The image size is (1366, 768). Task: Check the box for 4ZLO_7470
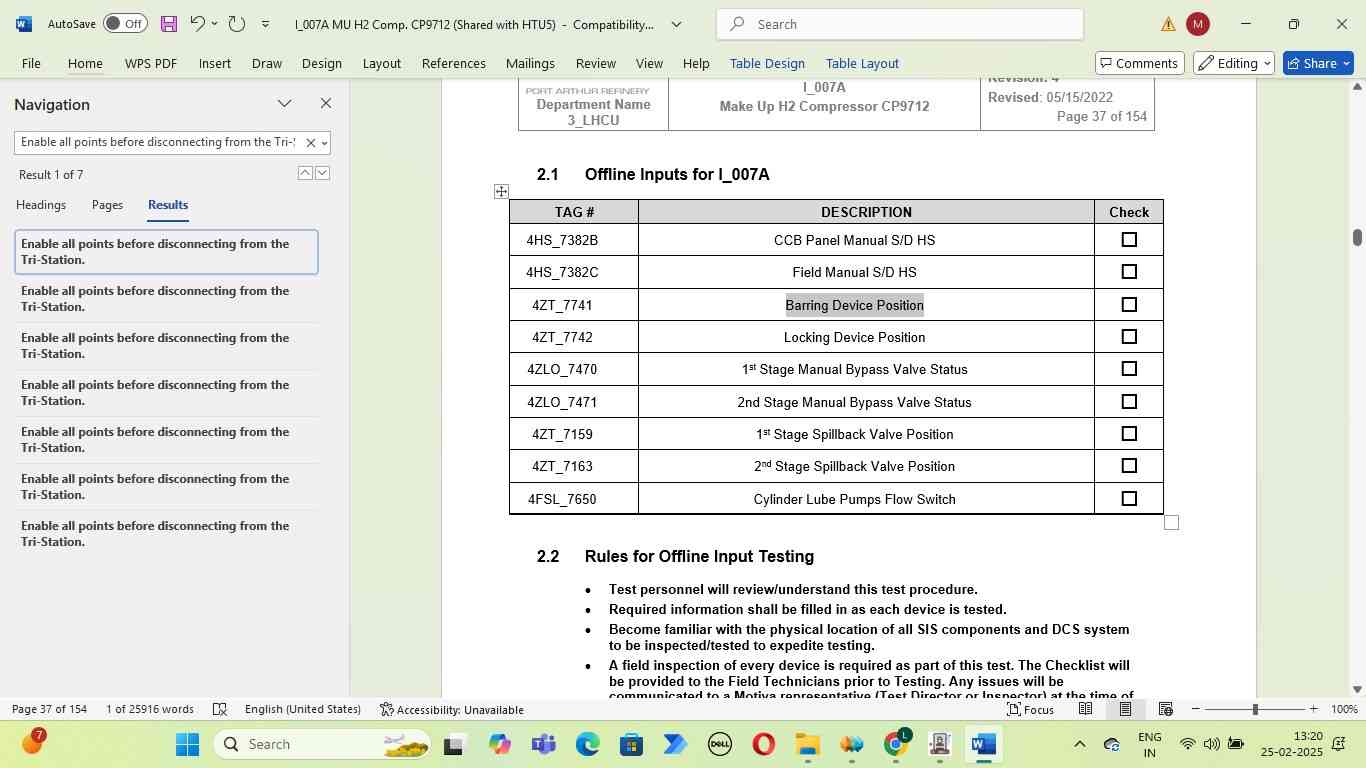pyautogui.click(x=1129, y=369)
